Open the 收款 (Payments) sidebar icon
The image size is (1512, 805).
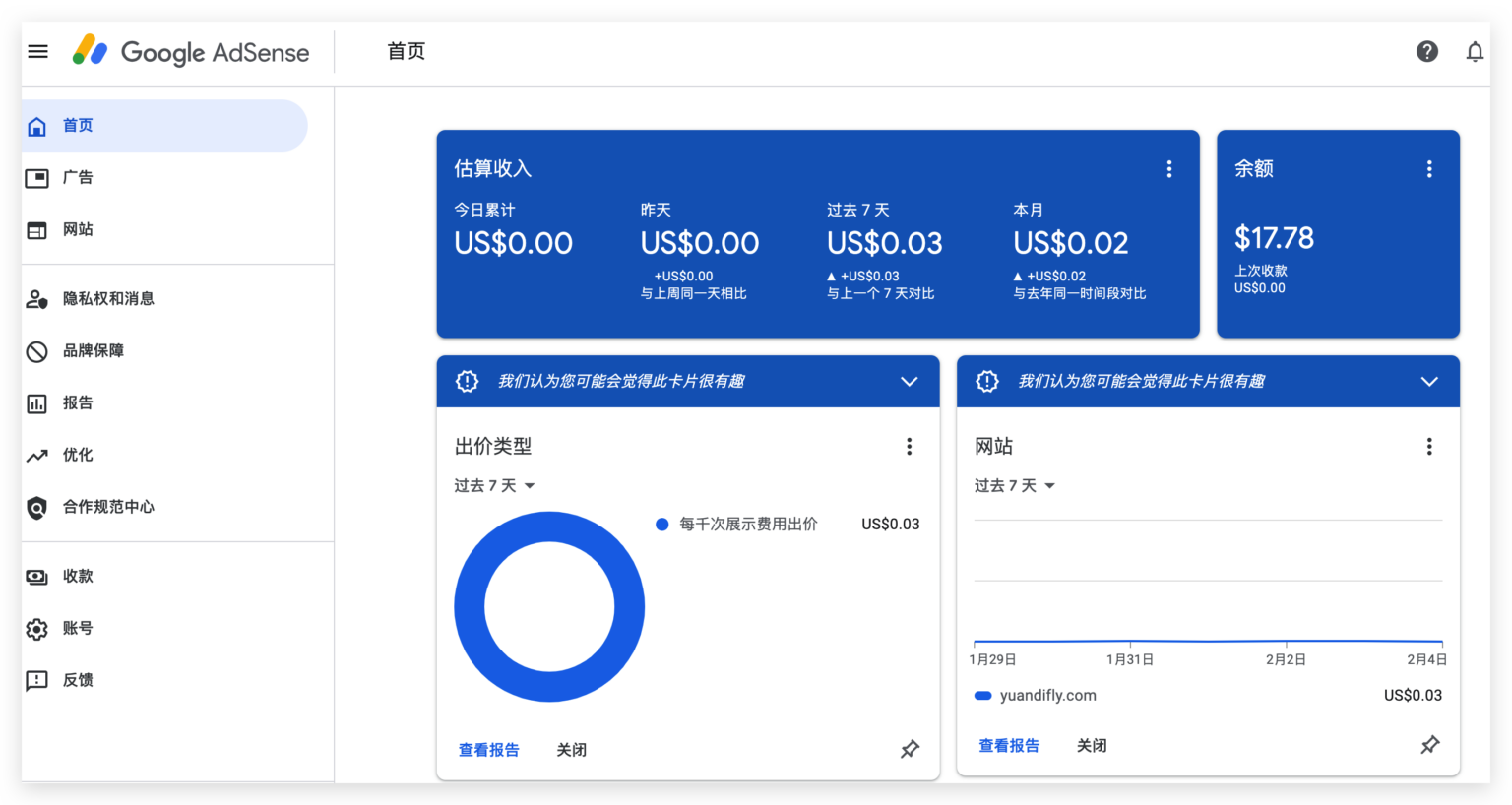tap(35, 576)
